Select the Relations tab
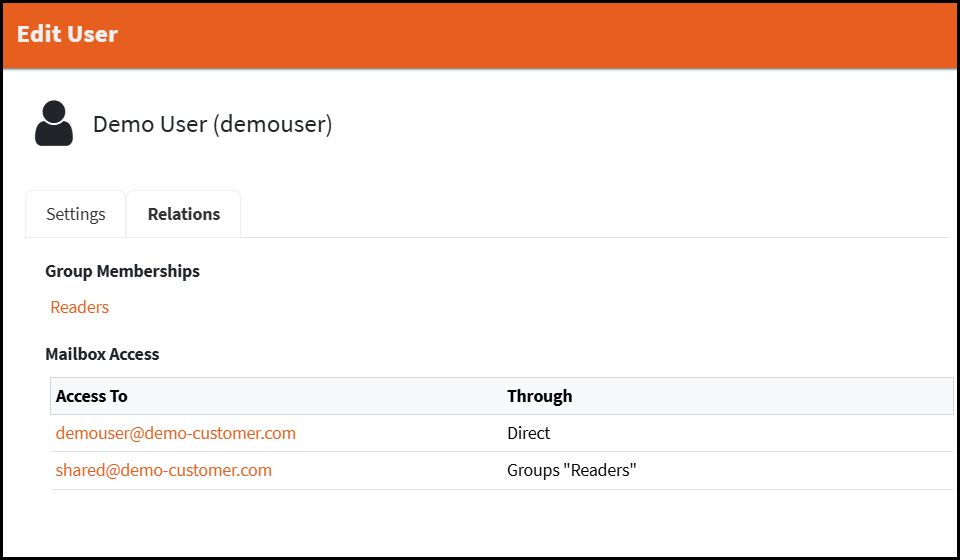 click(x=184, y=214)
